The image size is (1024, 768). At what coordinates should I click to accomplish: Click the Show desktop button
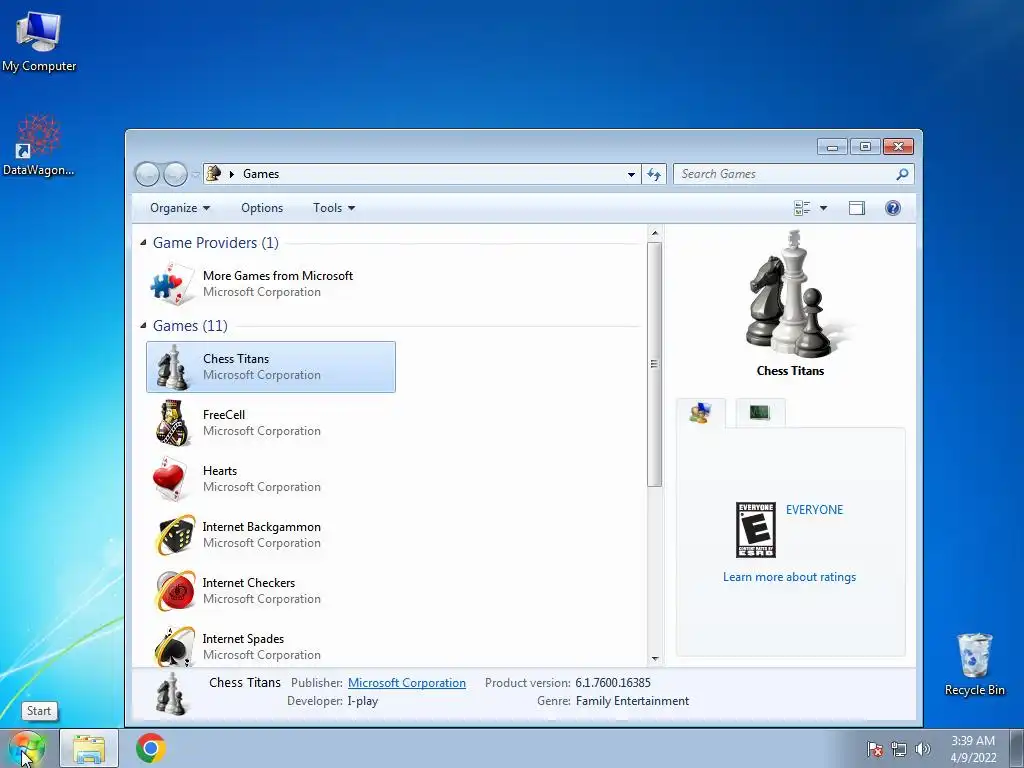[1017, 748]
